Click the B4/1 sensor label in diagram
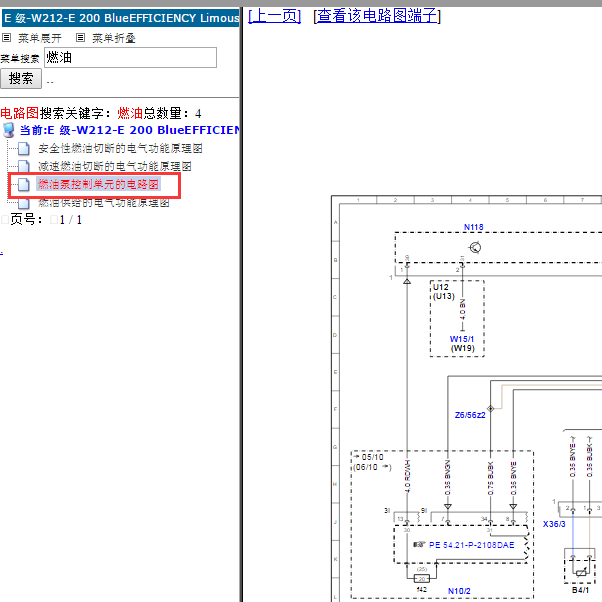The height and width of the screenshot is (602, 602). [580, 590]
